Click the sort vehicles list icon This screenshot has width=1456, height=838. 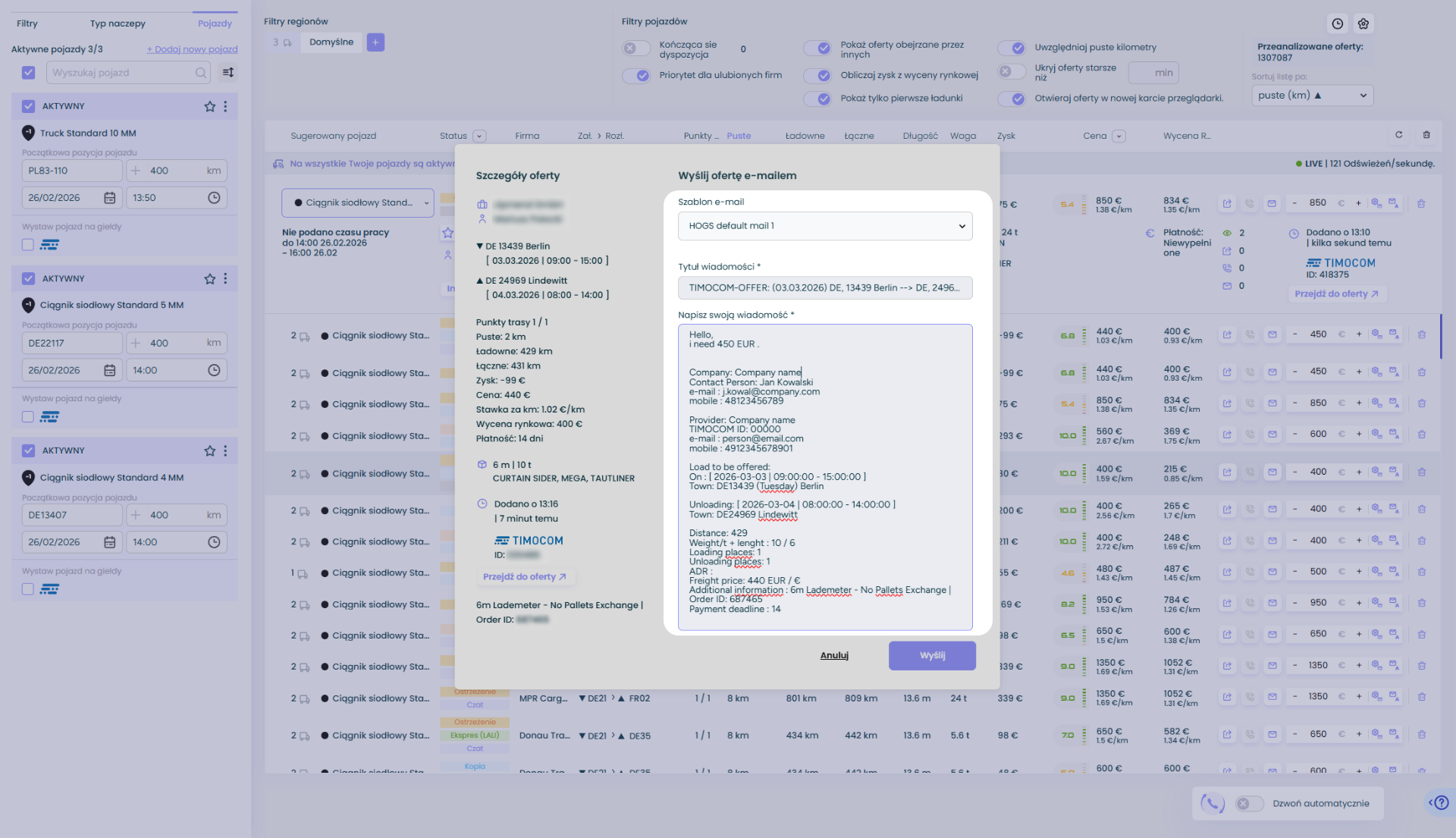click(227, 73)
